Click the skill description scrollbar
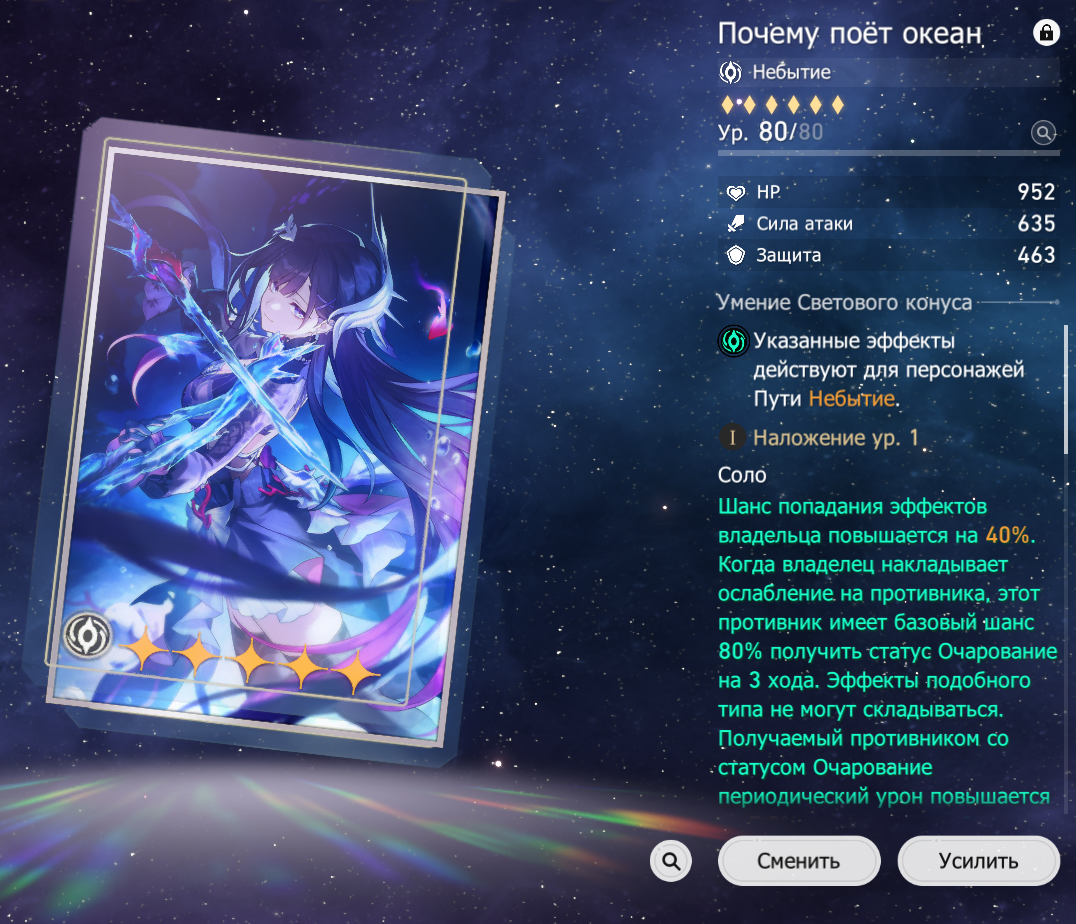This screenshot has width=1076, height=924. click(1065, 389)
